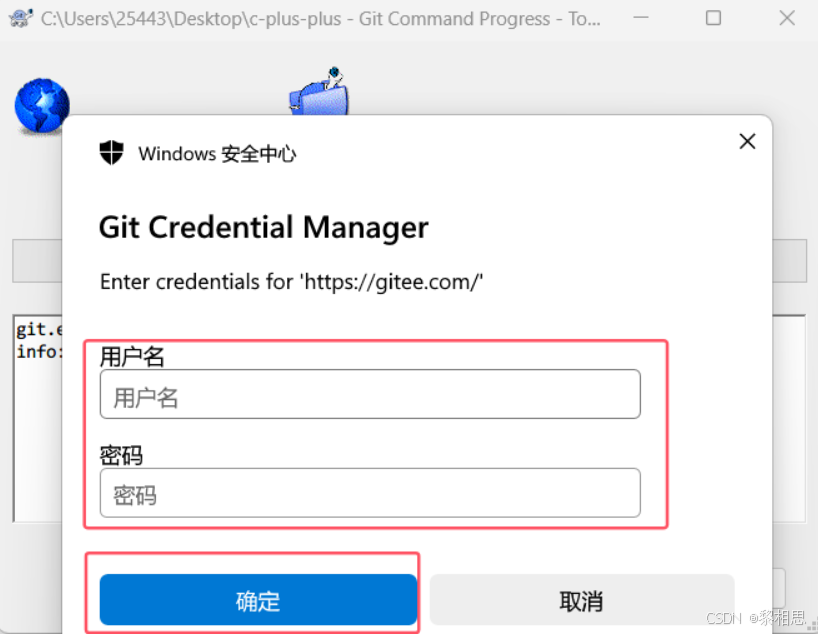Click the gray progress bar behind dialog
This screenshot has width=818, height=634.
pos(38,261)
